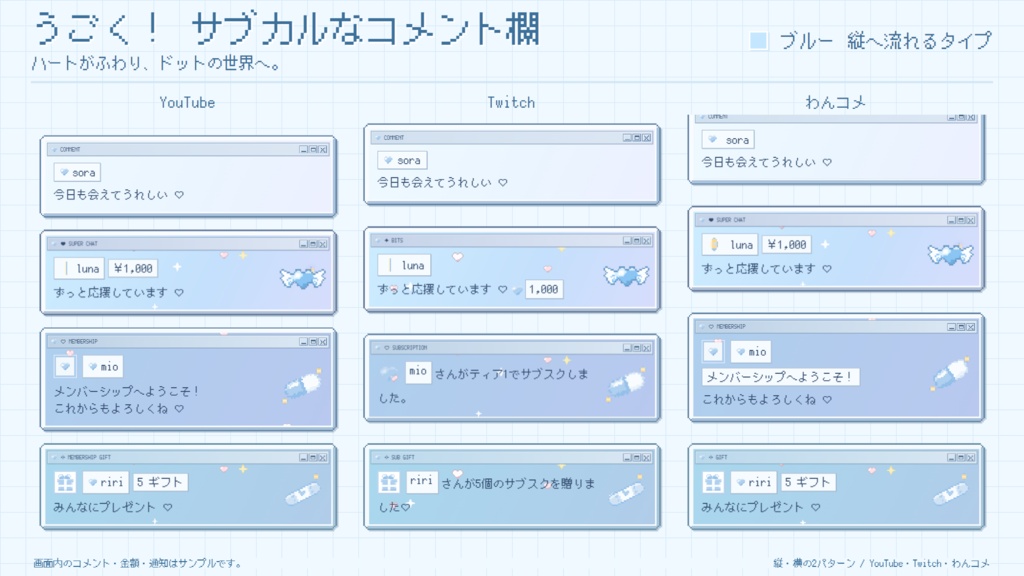Click the gem icon beside mio in わんコメ card
The width and height of the screenshot is (1024, 576).
tap(741, 352)
